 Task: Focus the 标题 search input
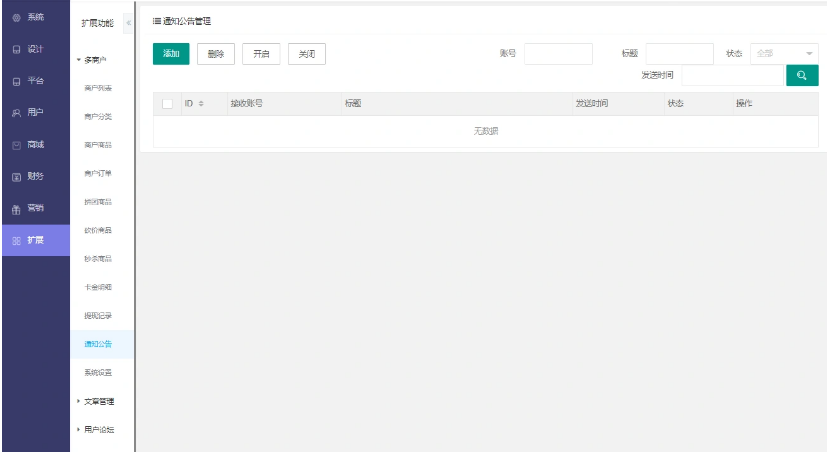click(679, 54)
